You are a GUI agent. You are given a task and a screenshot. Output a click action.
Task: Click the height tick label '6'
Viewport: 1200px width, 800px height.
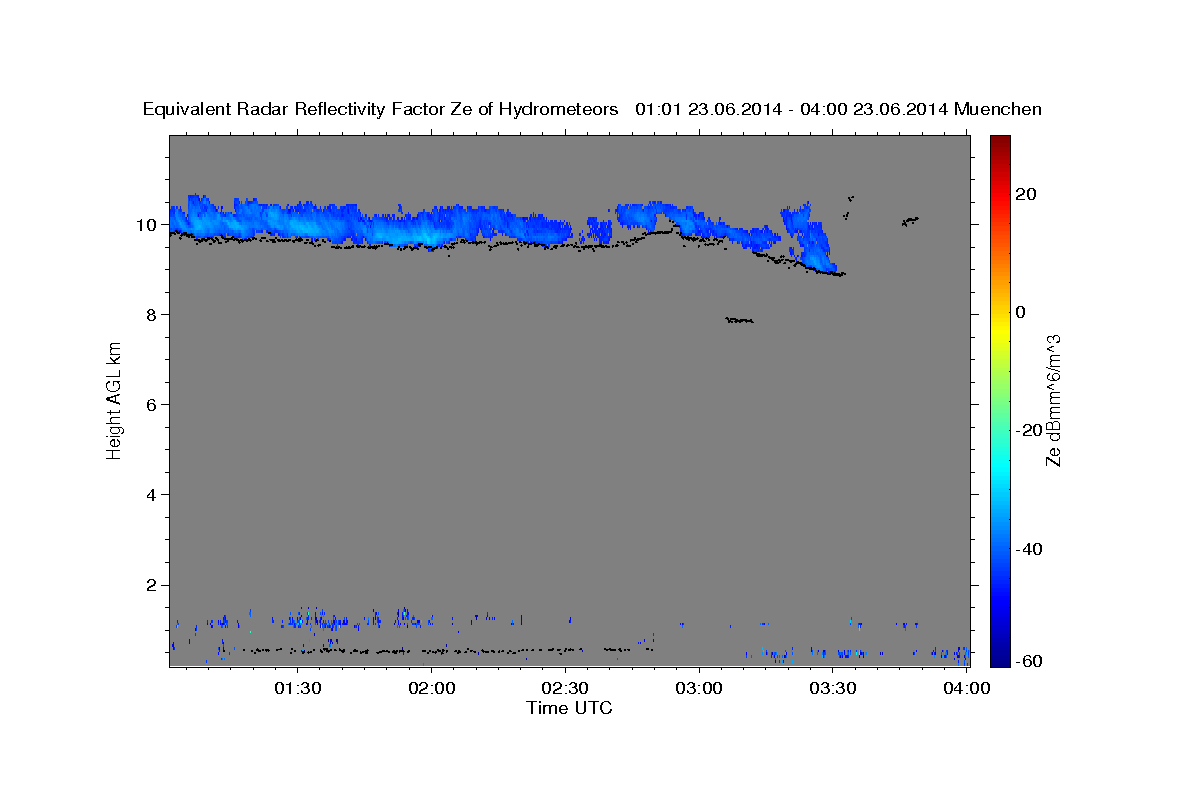pos(151,404)
